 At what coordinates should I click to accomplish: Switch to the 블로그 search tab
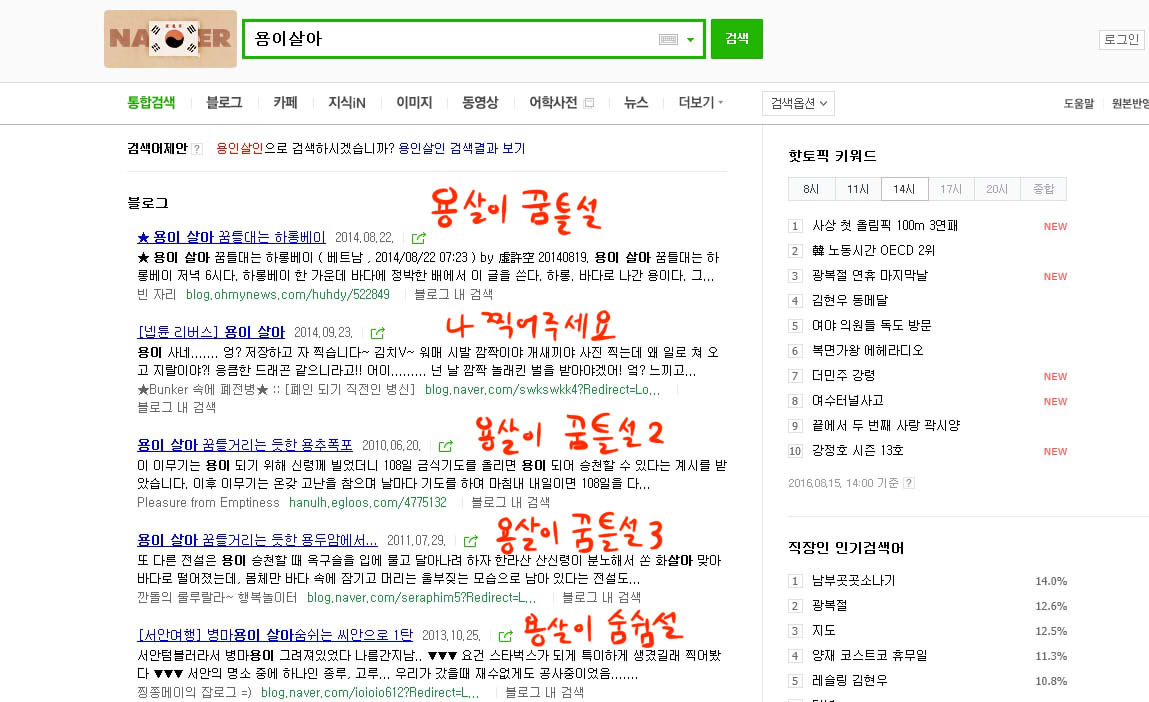pos(224,102)
